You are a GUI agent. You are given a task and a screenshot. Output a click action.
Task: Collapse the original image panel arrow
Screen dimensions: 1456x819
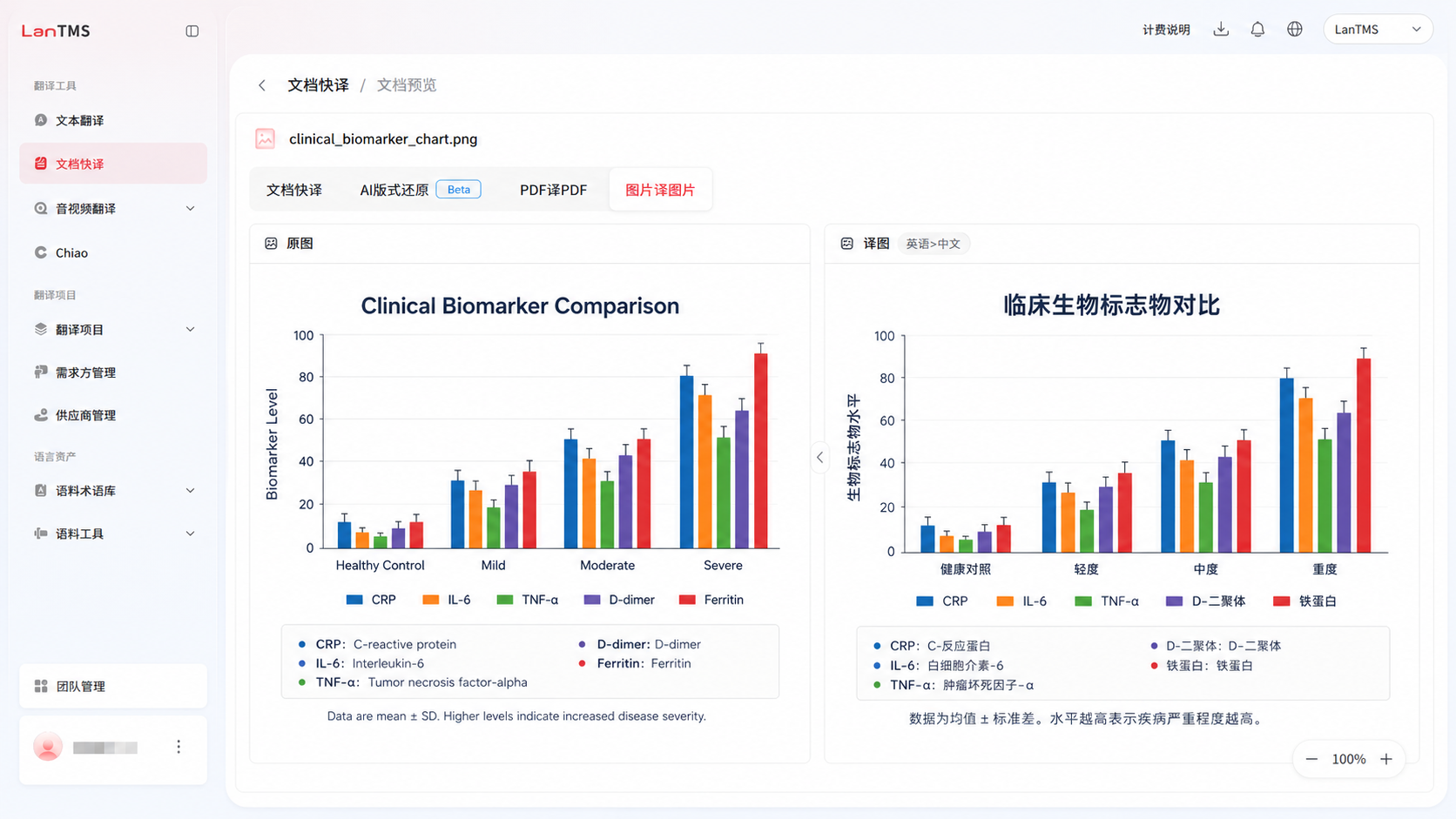click(x=819, y=457)
